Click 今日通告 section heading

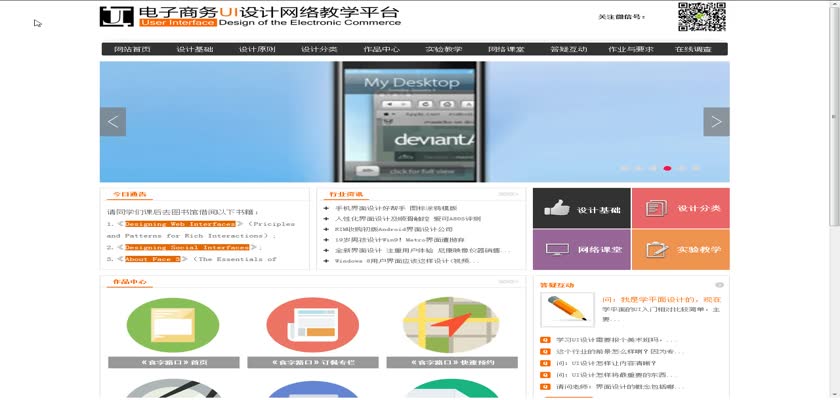(x=129, y=194)
